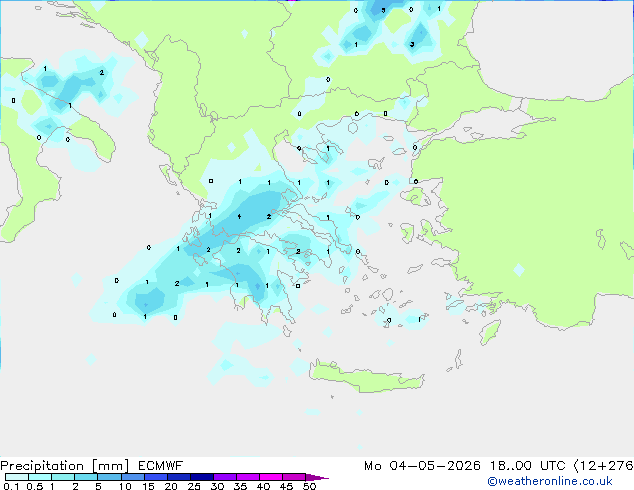Click the arrow tip above 50 mm
634x490 pixels.
pos(317,478)
